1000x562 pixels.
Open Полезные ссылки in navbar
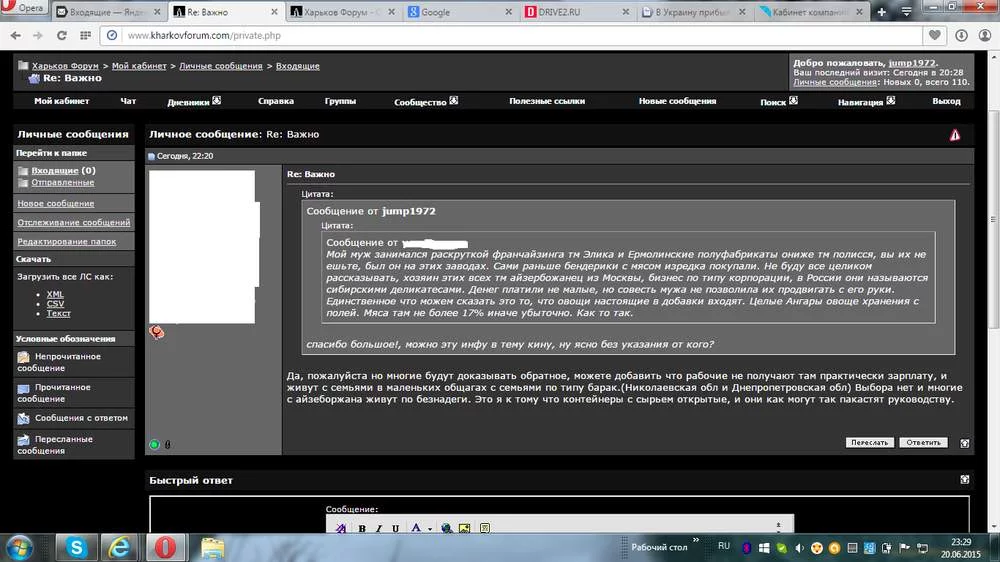coord(547,101)
